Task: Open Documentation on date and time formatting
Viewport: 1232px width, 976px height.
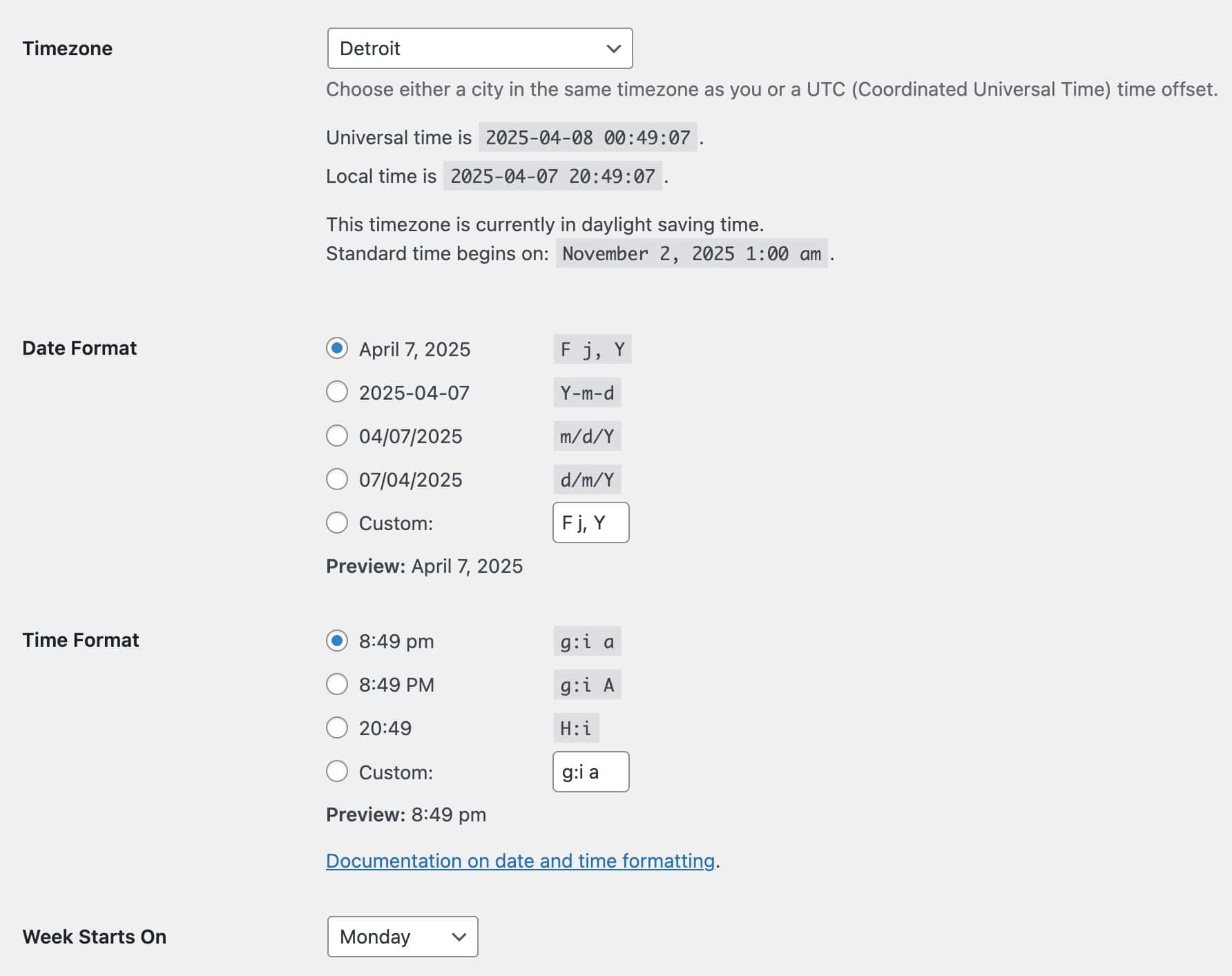Action: click(520, 861)
